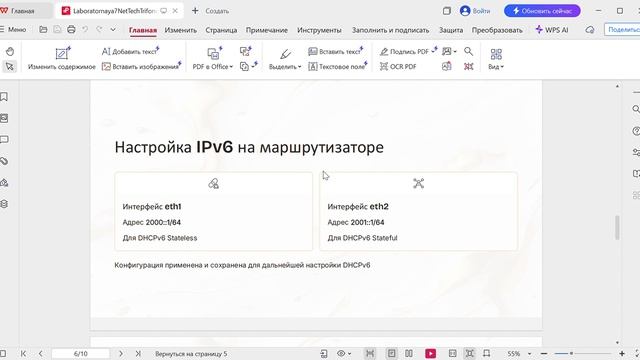640x360 pixels.
Task: Open Layers panel in left sidebar
Action: (4, 204)
